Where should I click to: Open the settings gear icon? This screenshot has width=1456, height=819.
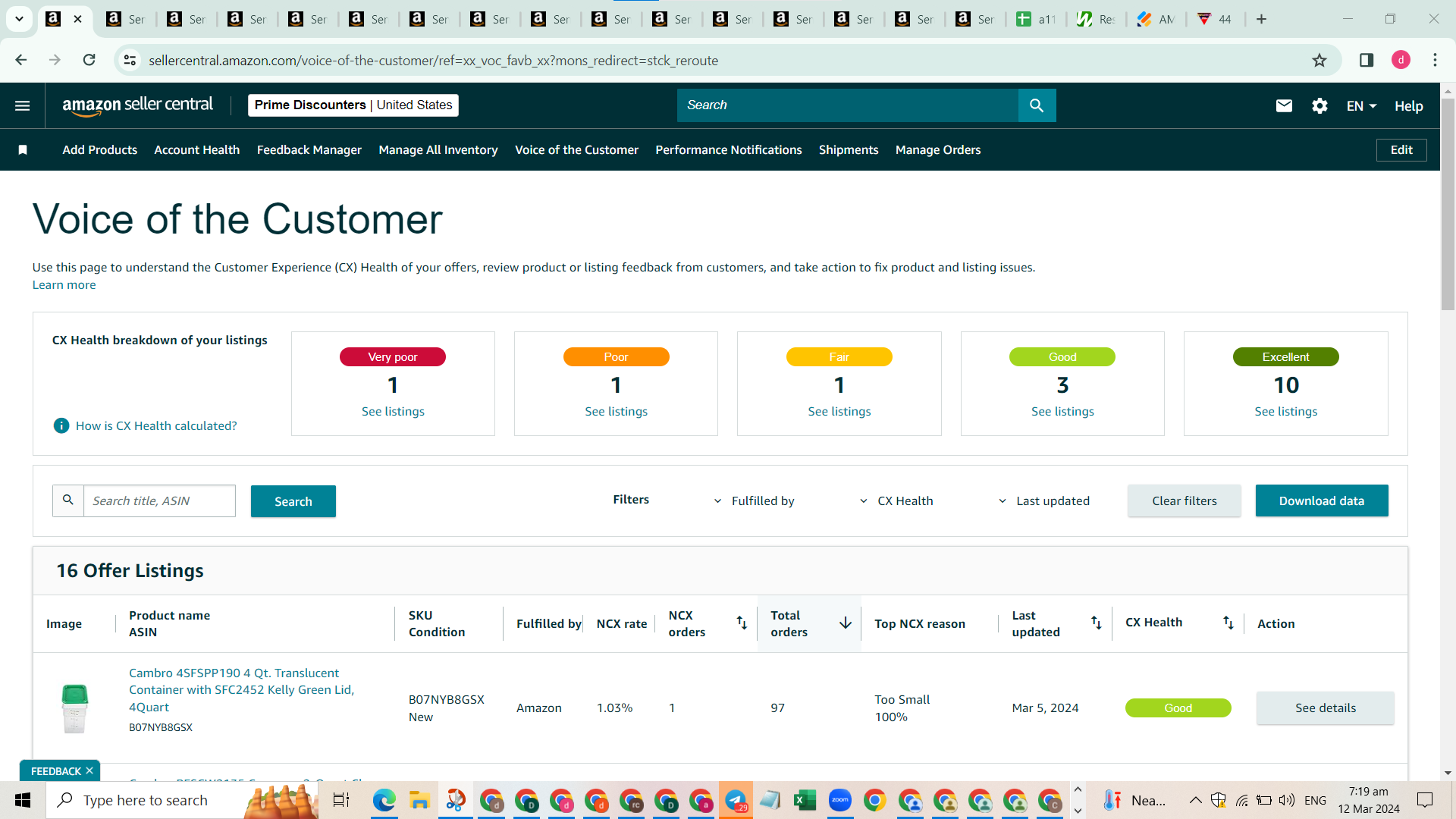coord(1319,105)
